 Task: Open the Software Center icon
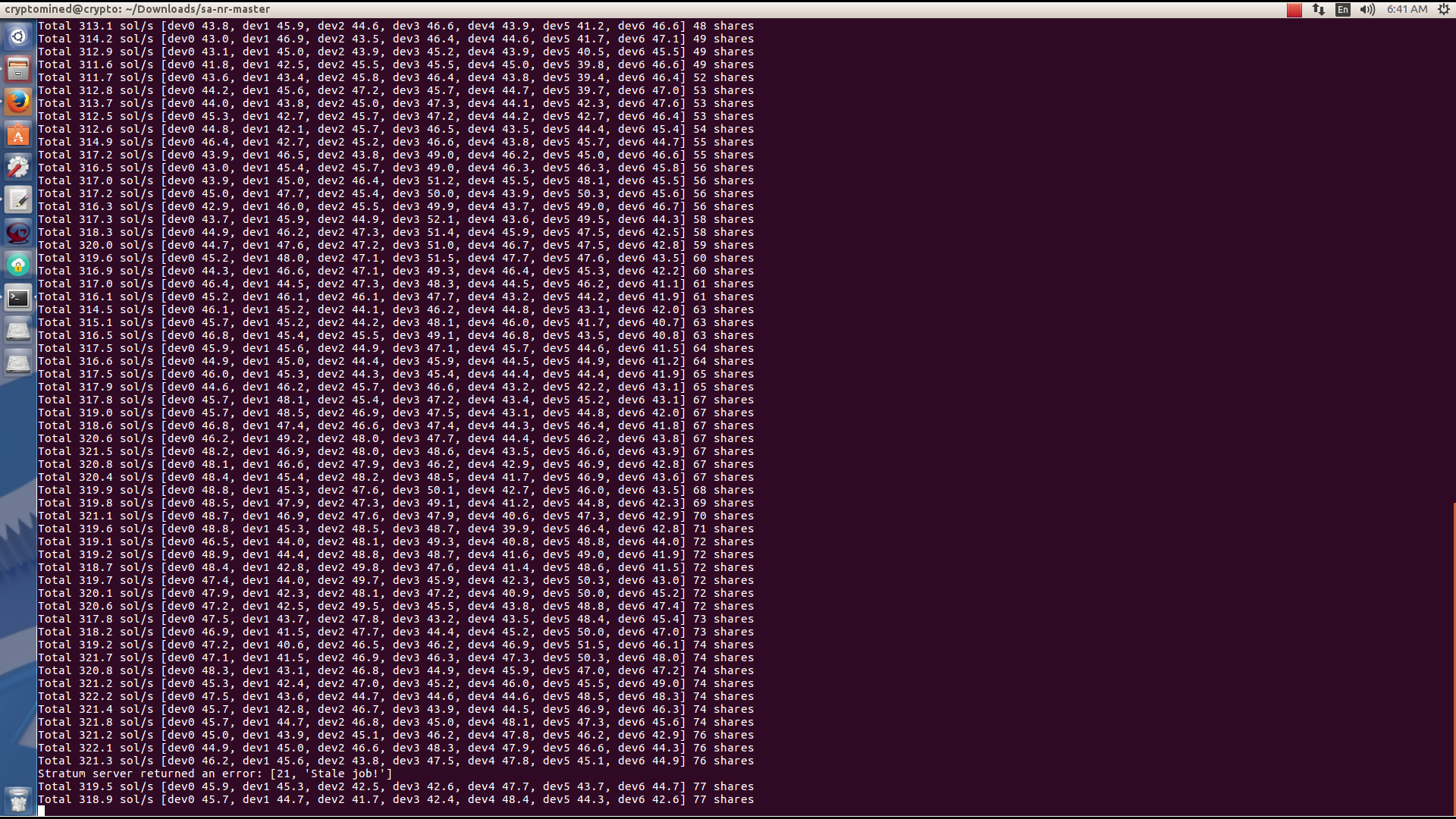pos(18,135)
